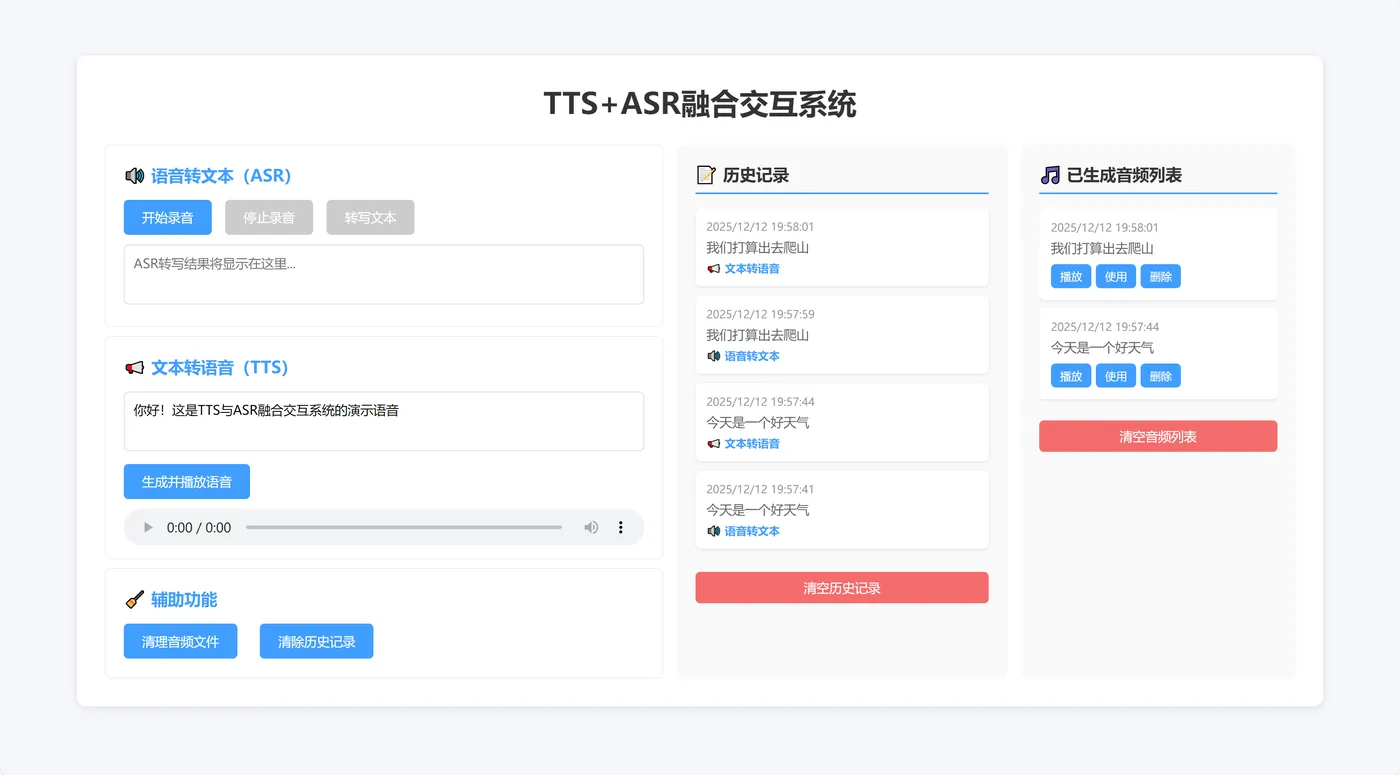Image resolution: width=1400 pixels, height=775 pixels.
Task: Click the speaker icon in the 19:57:59 history entry
Action: [713, 355]
